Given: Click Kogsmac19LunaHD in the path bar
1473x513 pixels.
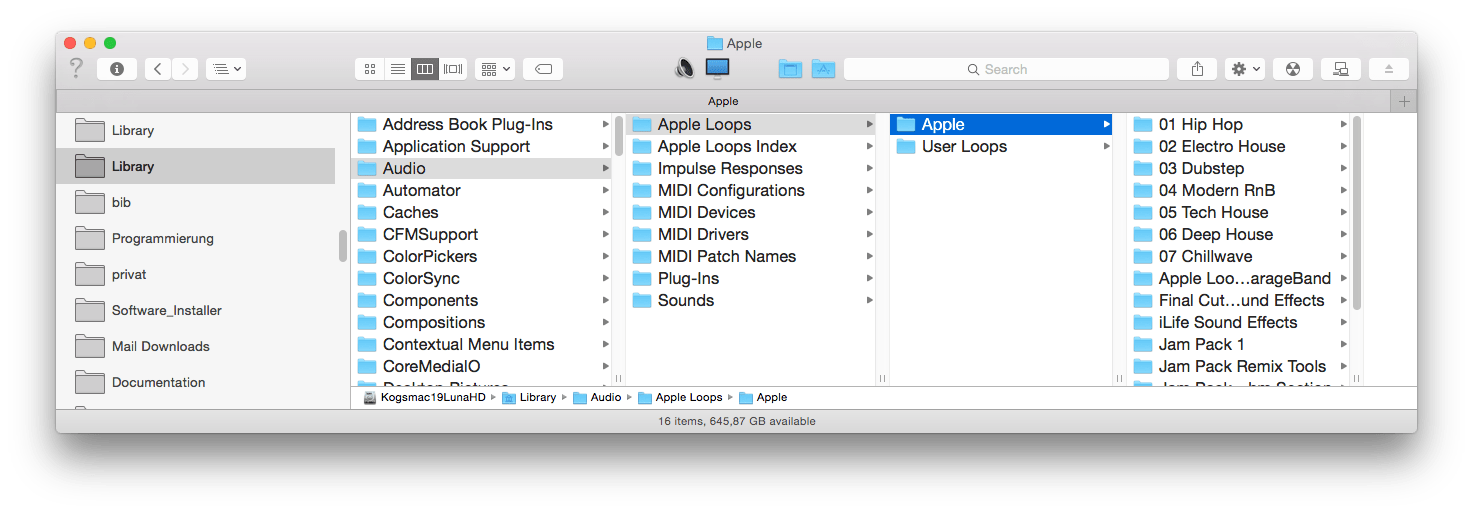Looking at the screenshot, I should 424,397.
